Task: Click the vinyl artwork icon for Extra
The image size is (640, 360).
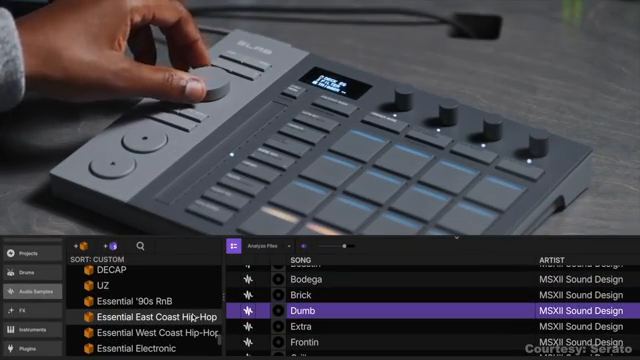Action: tap(278, 327)
